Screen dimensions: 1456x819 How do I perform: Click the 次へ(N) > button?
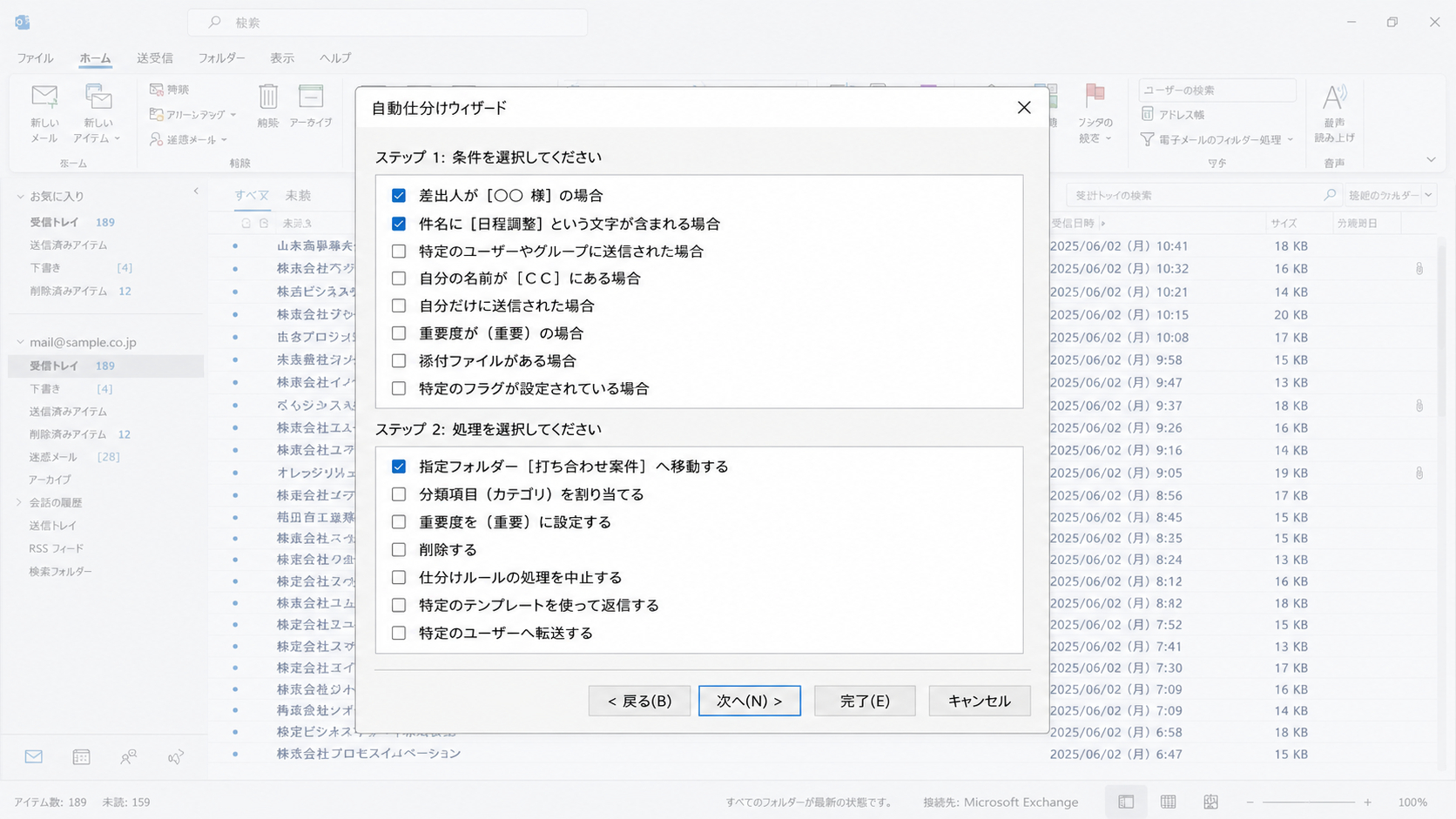[x=750, y=701]
